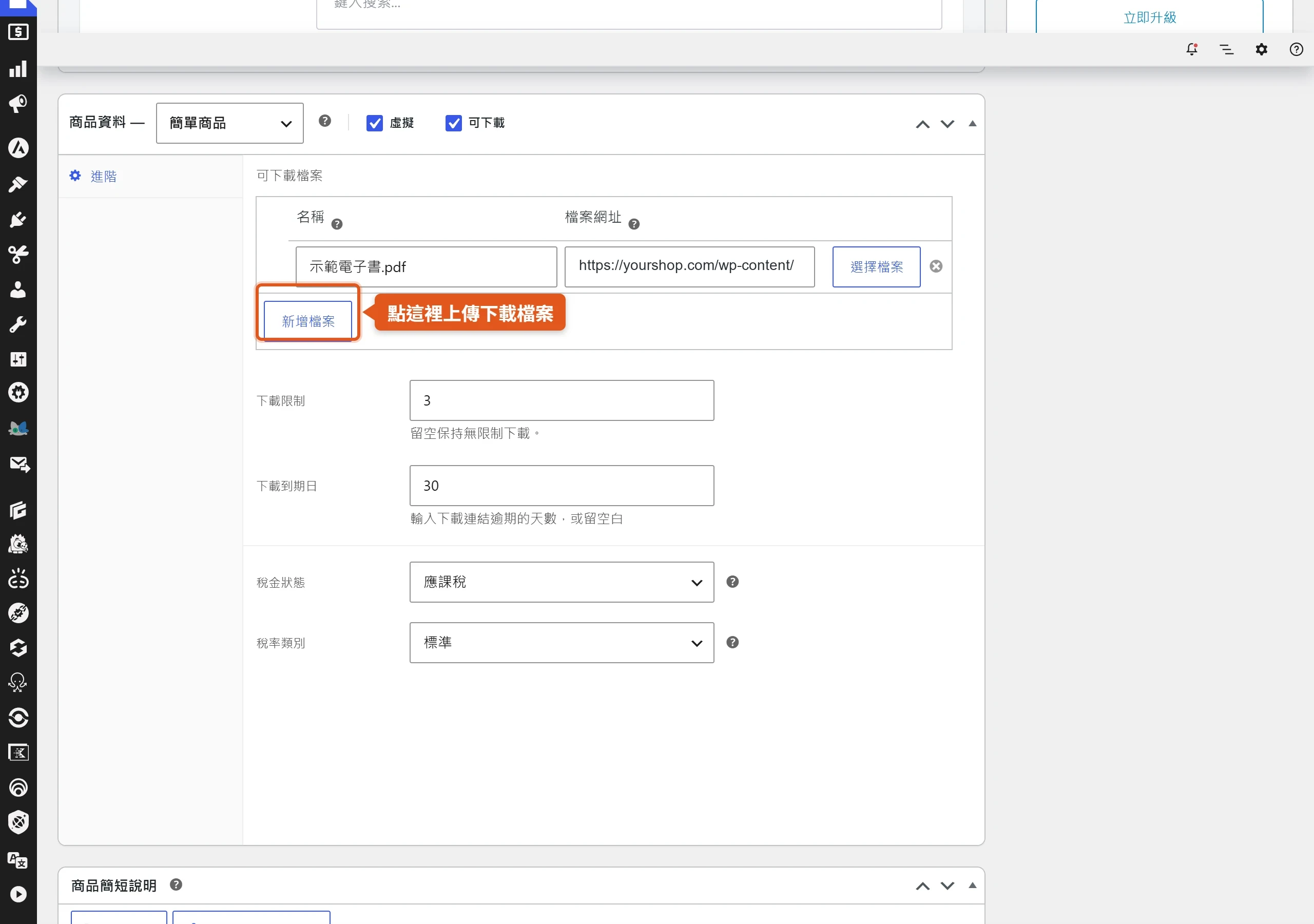The width and height of the screenshot is (1314, 924).
Task: Uncheck the 可下載 checkbox
Action: point(453,123)
